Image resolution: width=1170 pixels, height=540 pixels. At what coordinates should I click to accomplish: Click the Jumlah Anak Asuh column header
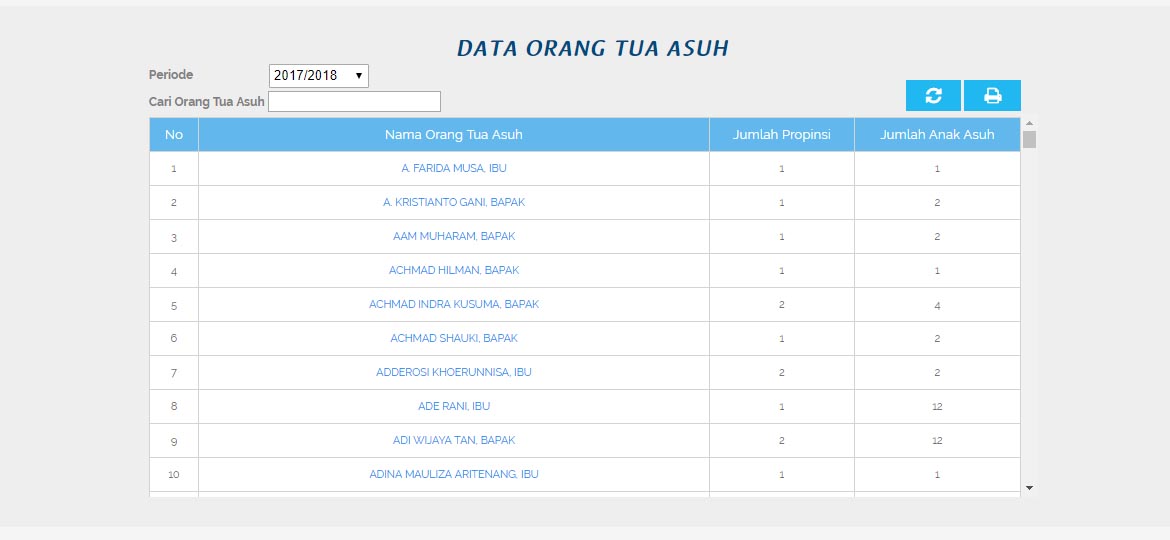coord(937,135)
